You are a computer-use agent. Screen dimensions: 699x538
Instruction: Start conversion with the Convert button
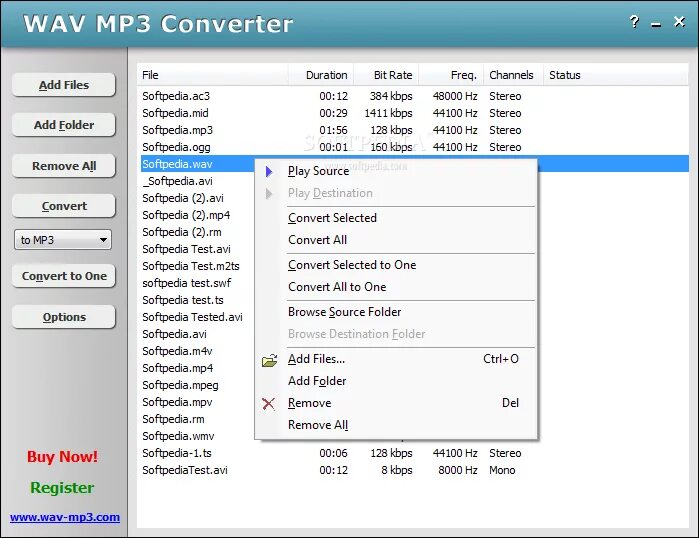pyautogui.click(x=64, y=206)
